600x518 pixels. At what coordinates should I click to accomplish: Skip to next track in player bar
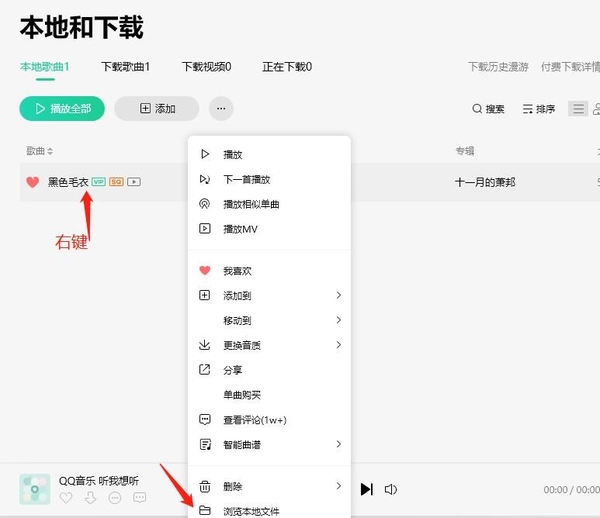367,489
